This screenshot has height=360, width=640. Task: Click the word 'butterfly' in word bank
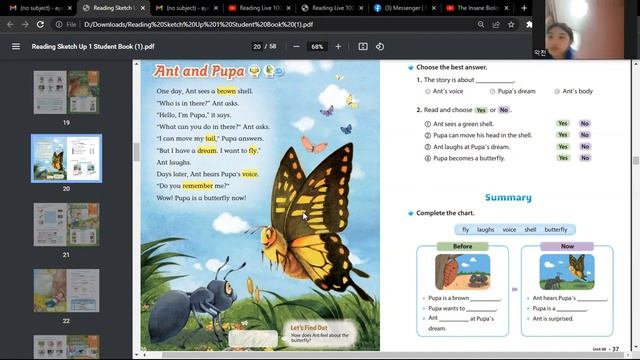tap(556, 230)
